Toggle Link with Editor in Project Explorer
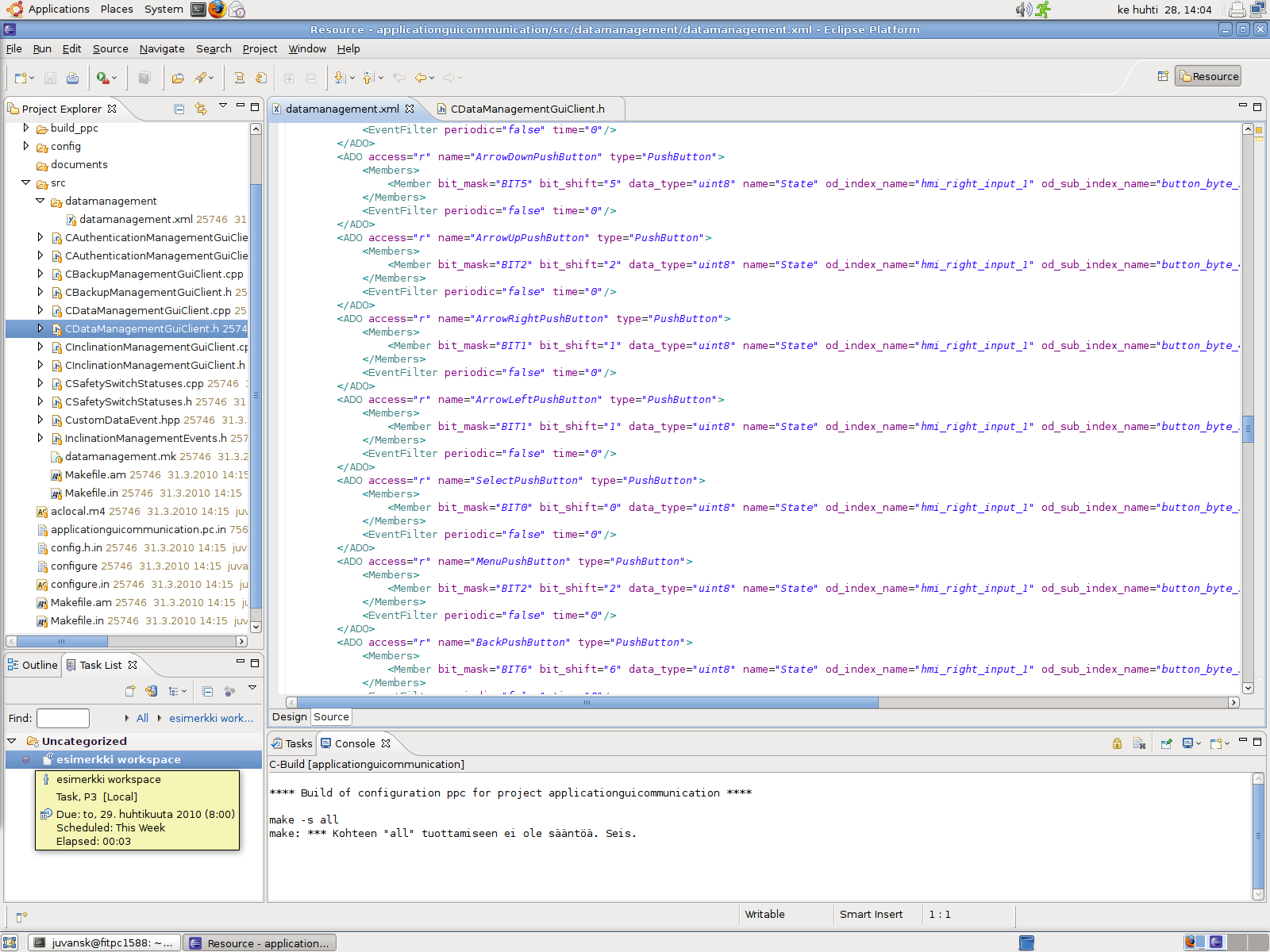This screenshot has height=952, width=1270. point(201,109)
